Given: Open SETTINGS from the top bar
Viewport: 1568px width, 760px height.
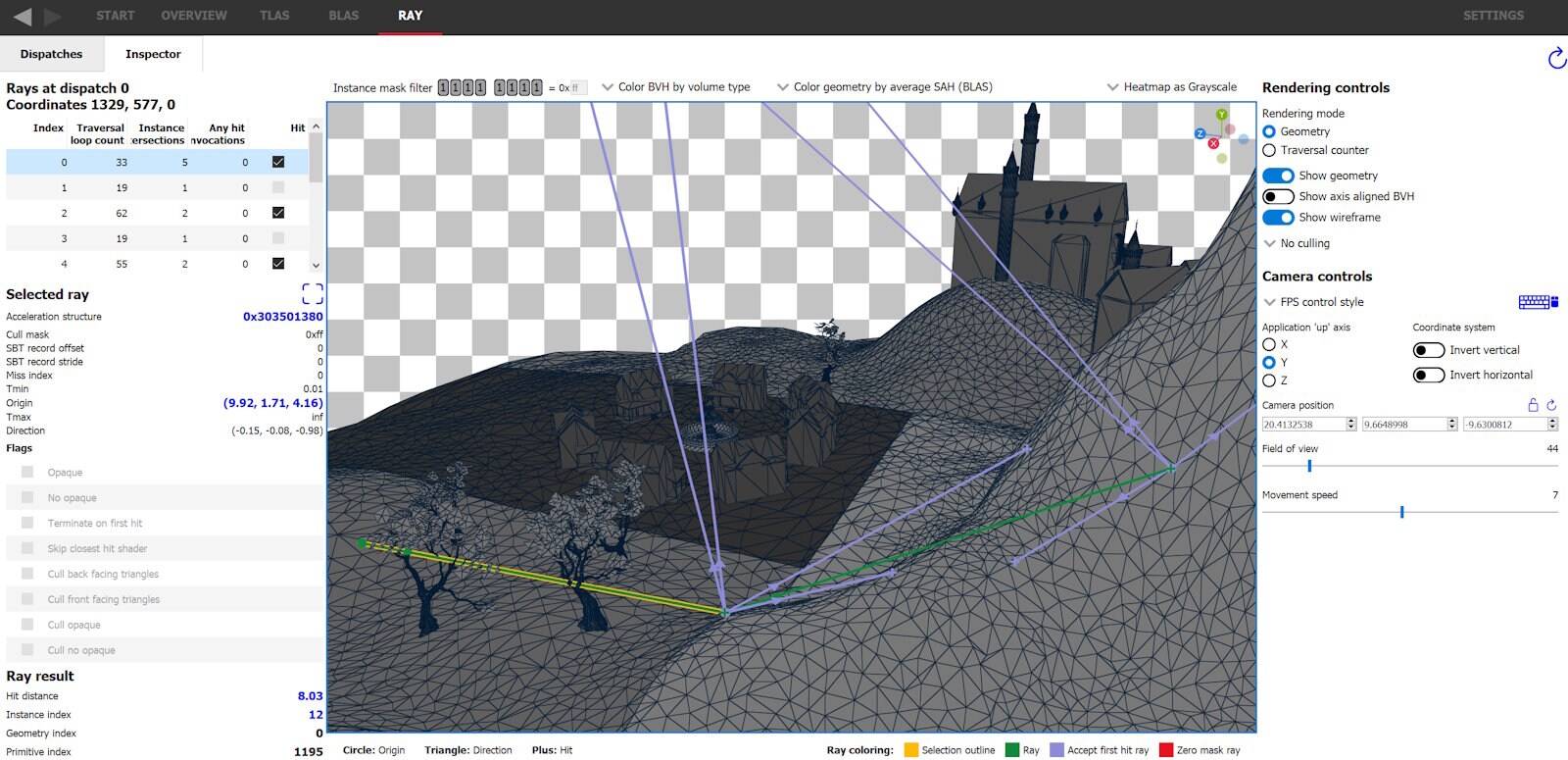Looking at the screenshot, I should coord(1493,16).
